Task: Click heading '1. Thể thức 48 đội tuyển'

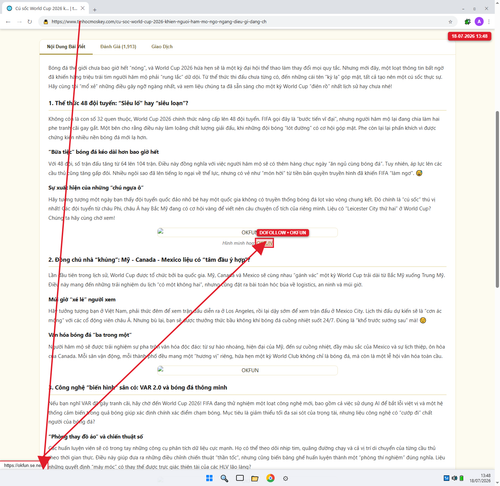Action: 118,103
